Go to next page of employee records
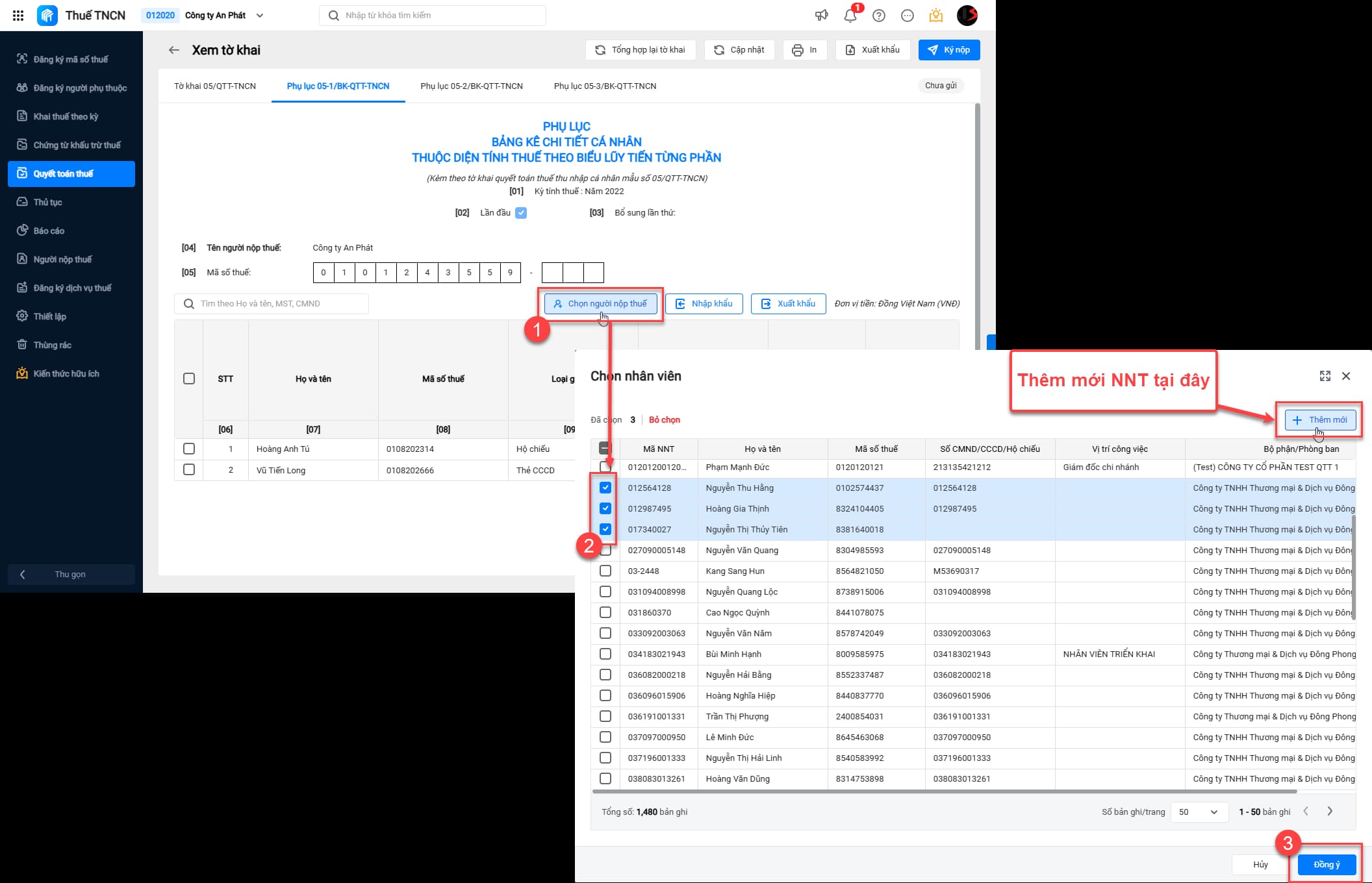 (1330, 811)
